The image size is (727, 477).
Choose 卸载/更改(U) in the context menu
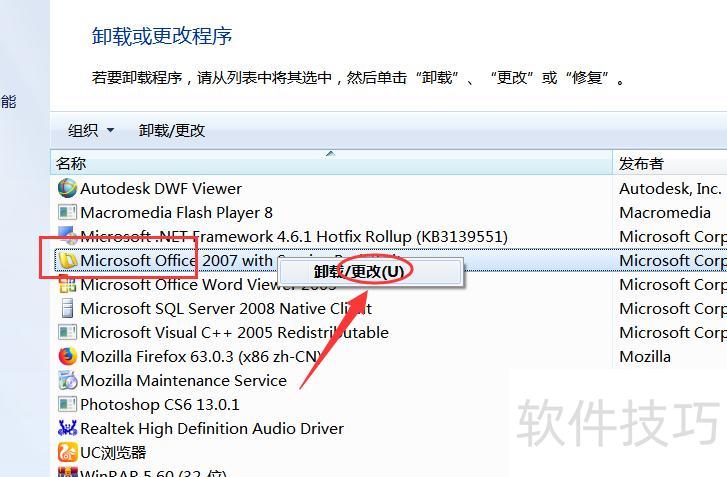coord(370,272)
